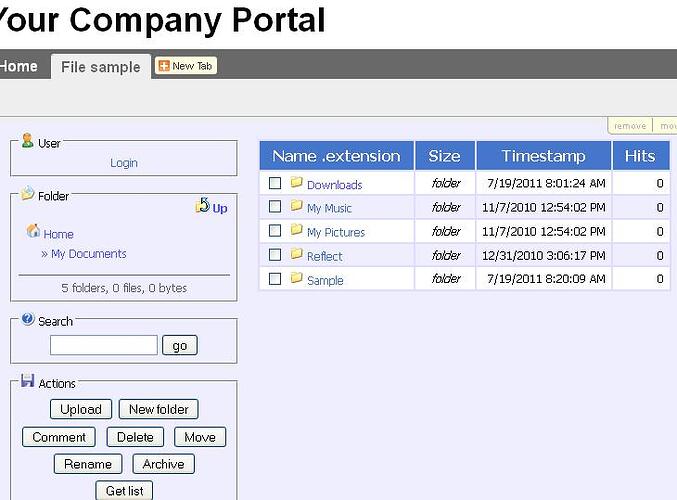Click the Rename button
Screen dimensions: 677x500
click(88, 464)
